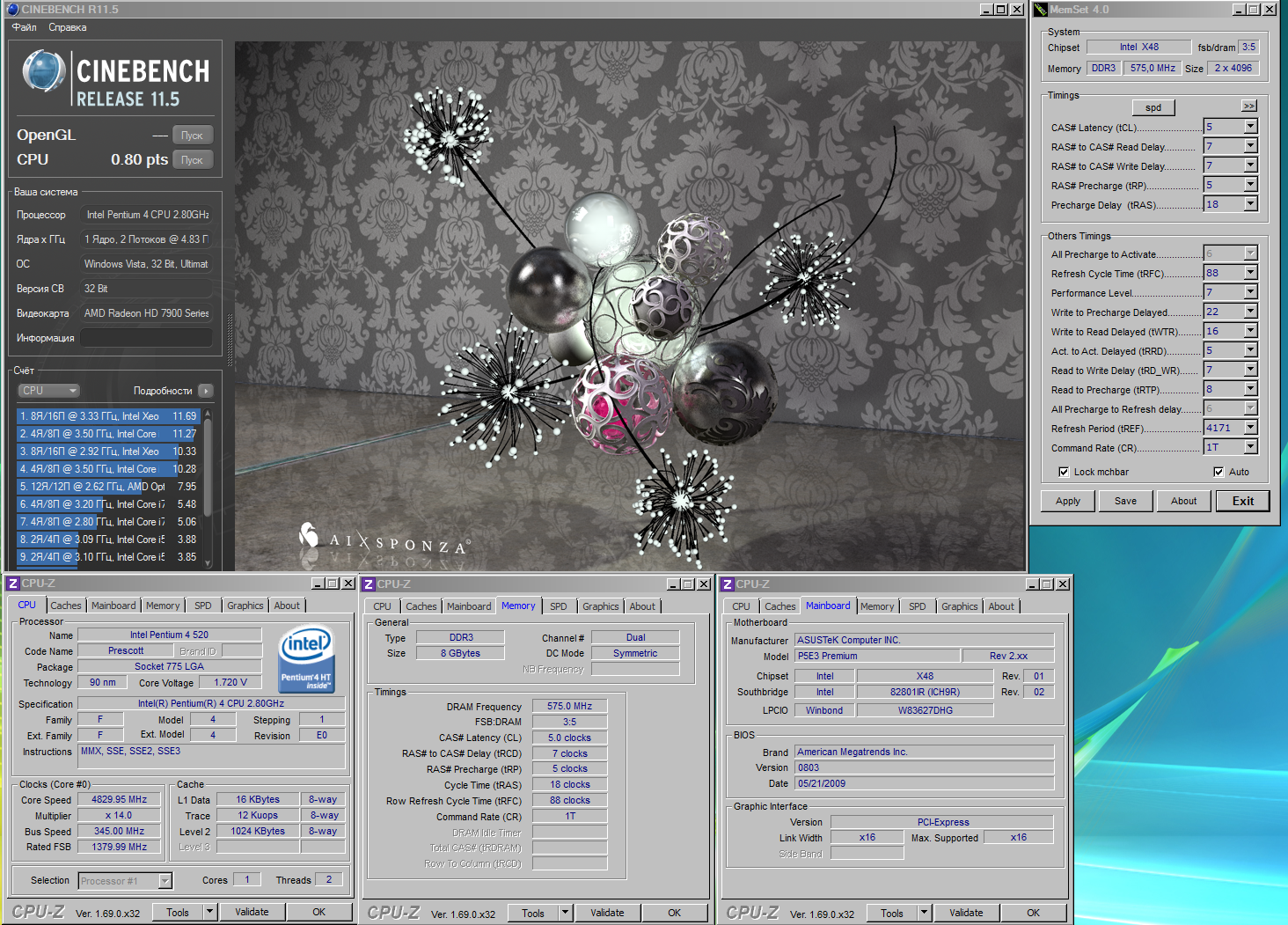Click the Подробности arrow button in Cinebench

coord(205,391)
